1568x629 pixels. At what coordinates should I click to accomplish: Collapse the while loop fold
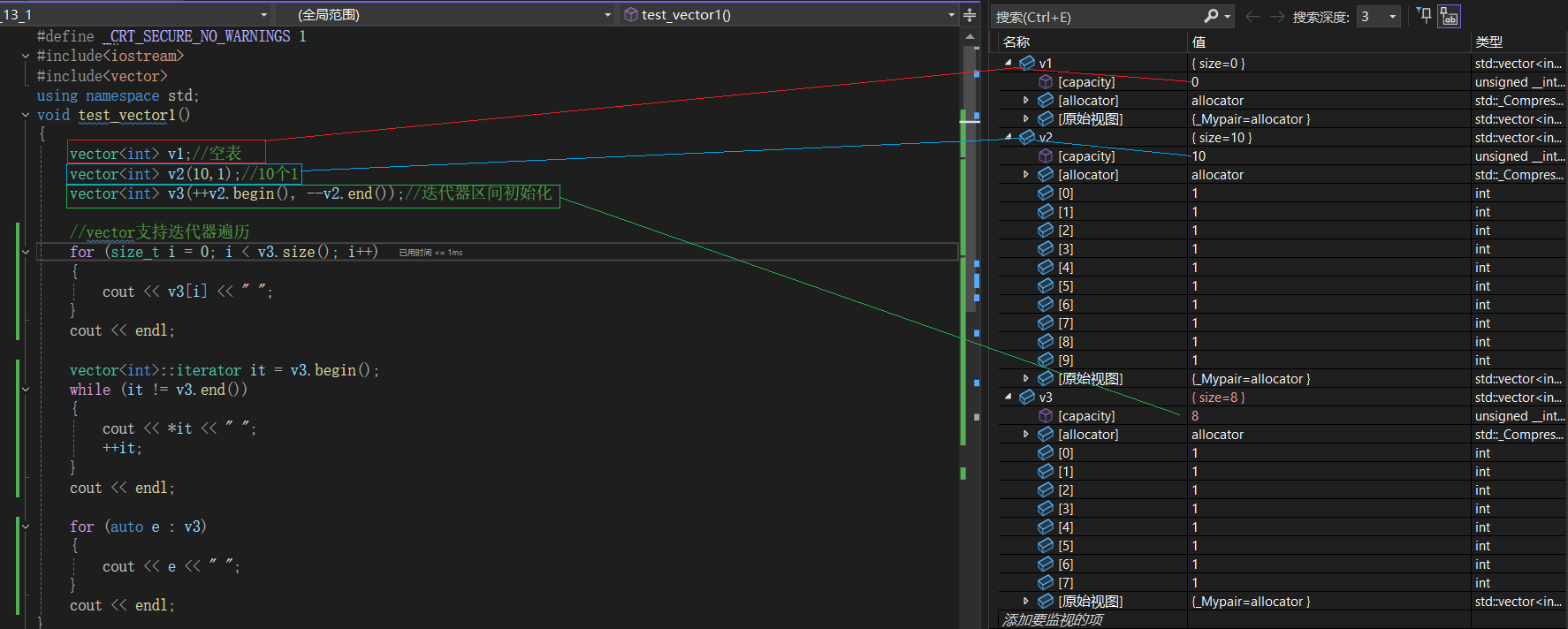click(26, 389)
